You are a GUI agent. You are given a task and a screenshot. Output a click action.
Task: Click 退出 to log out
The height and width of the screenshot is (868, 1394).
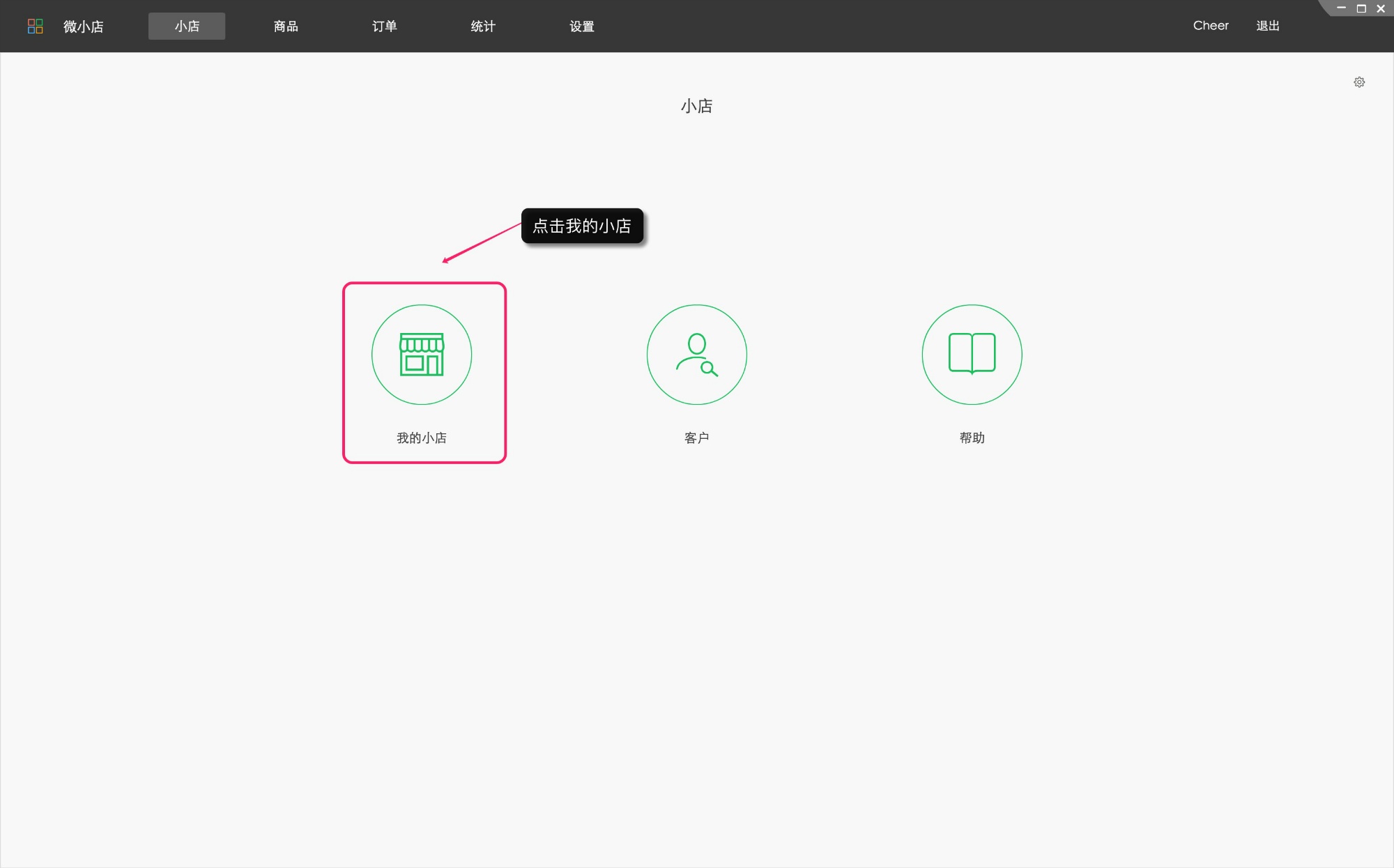(1267, 25)
